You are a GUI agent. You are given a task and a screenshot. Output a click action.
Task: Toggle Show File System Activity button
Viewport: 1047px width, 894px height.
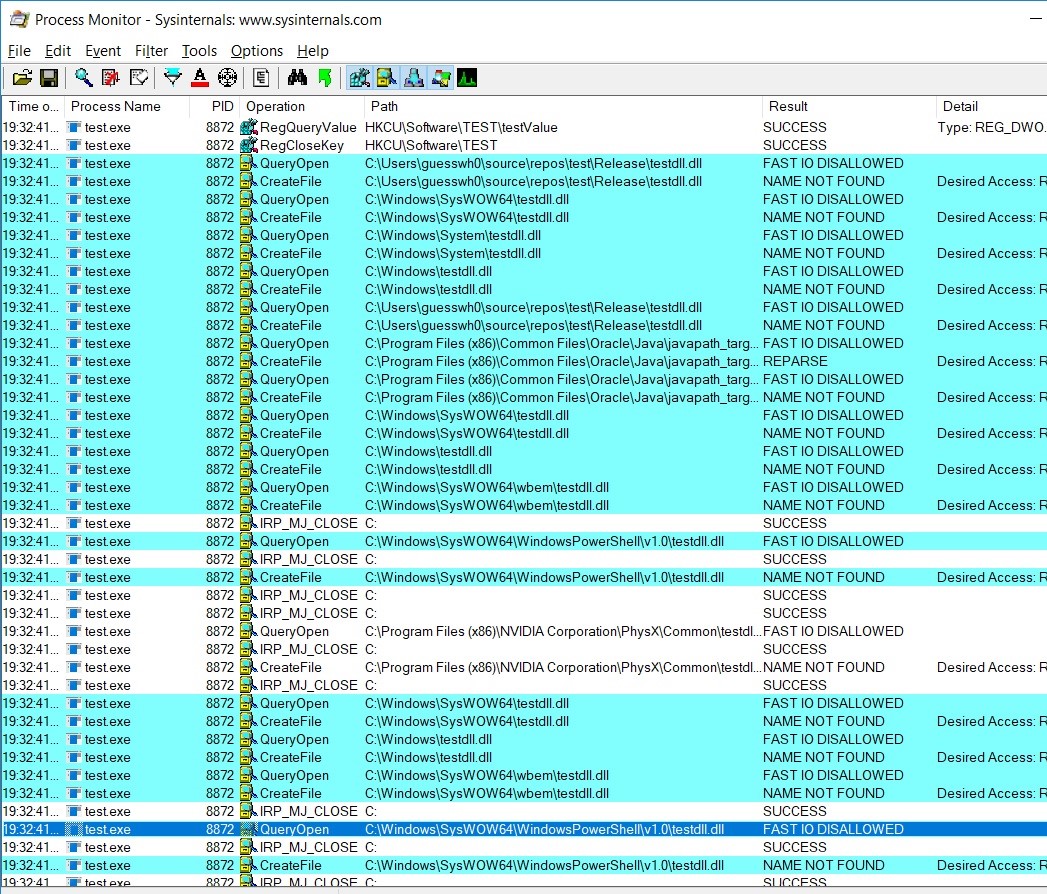click(x=386, y=78)
